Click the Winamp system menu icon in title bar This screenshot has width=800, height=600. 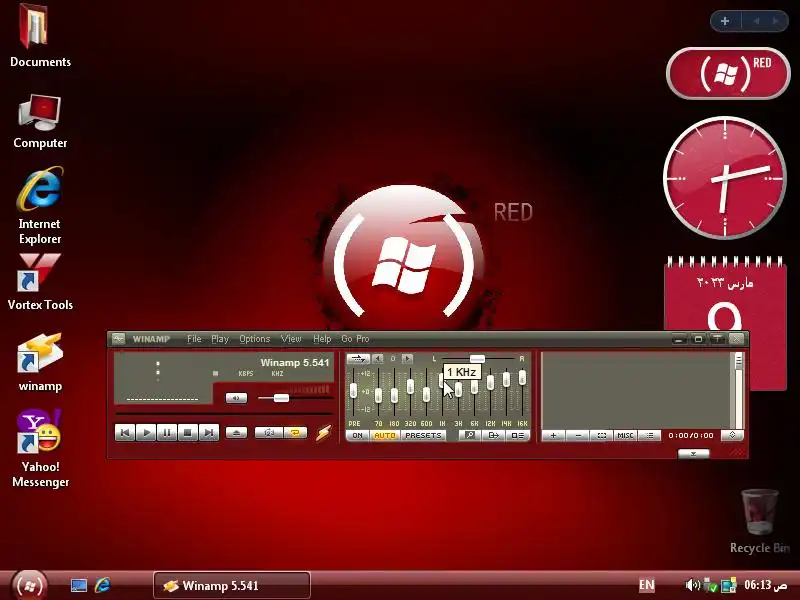click(118, 339)
